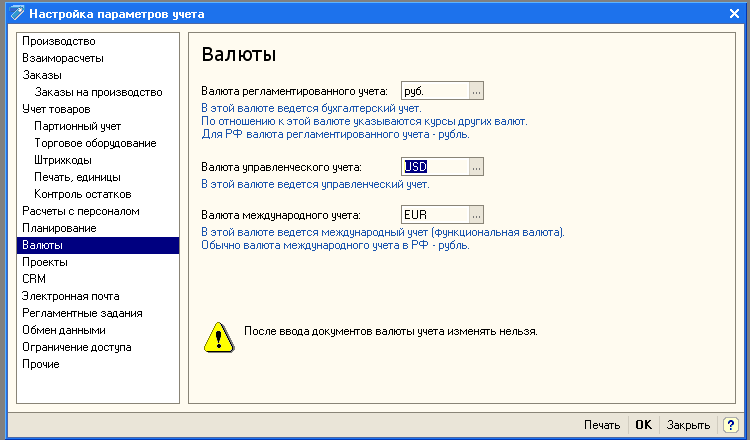Image resolution: width=750 pixels, height=440 pixels.
Task: Click warning text После ввода документов
Action: [x=391, y=331]
